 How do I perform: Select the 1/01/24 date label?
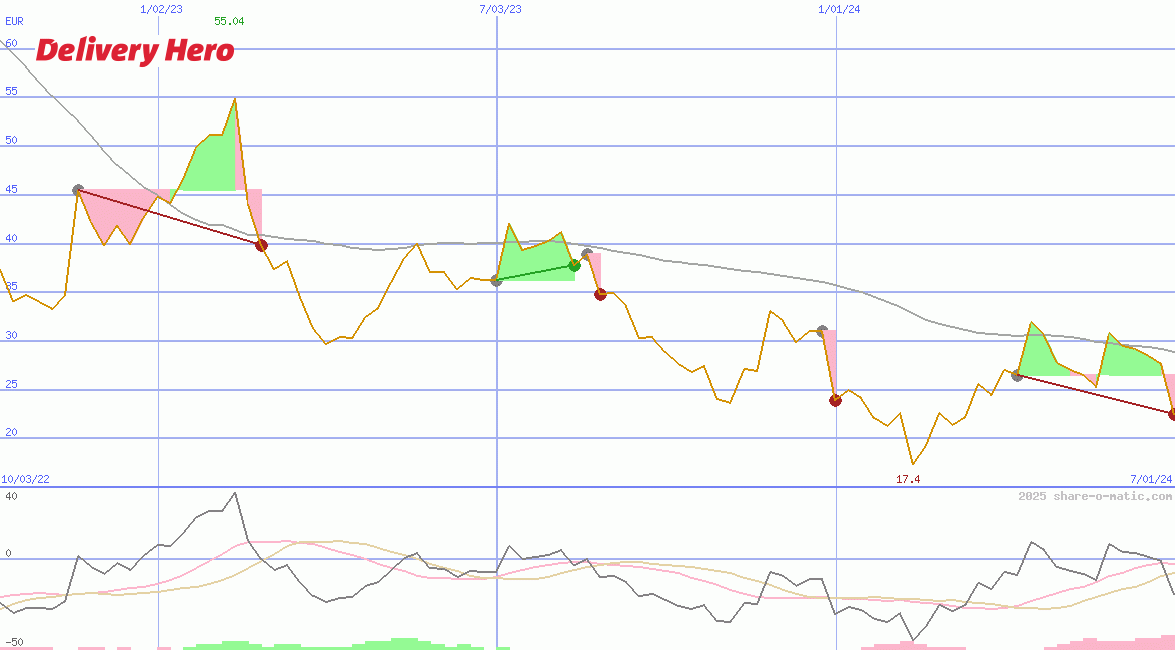(839, 9)
